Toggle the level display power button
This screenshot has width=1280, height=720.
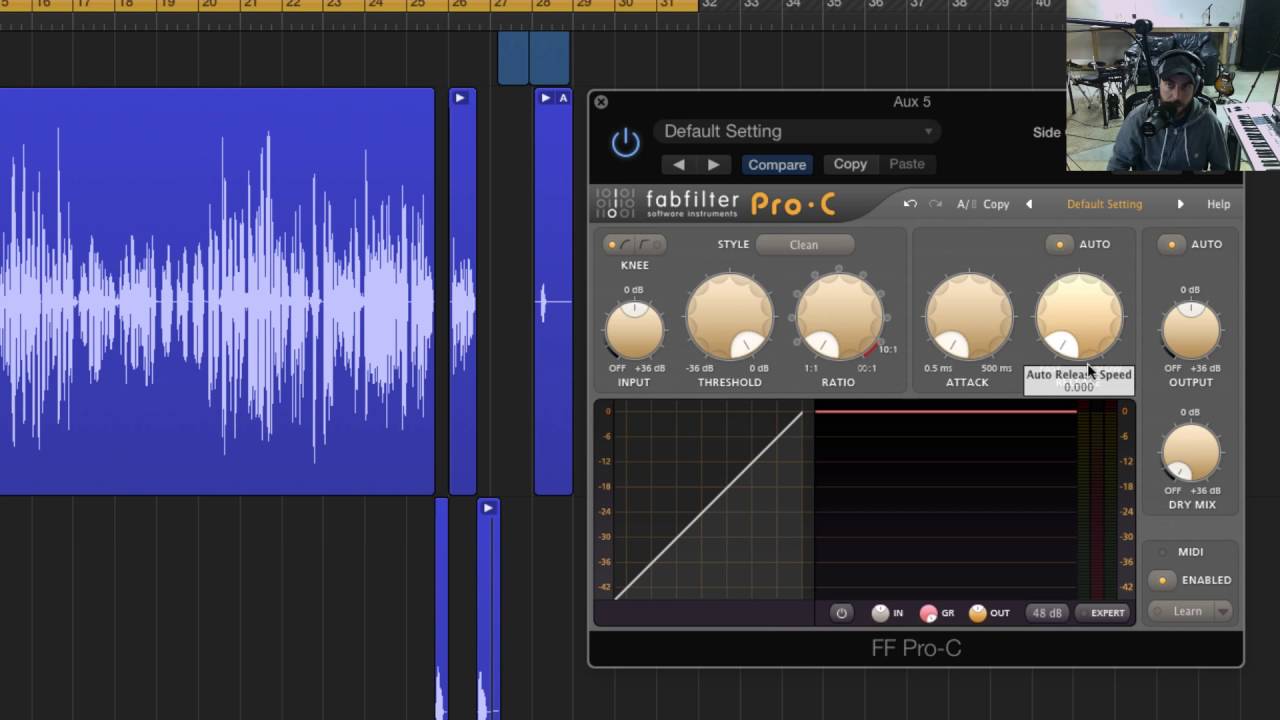coord(841,613)
